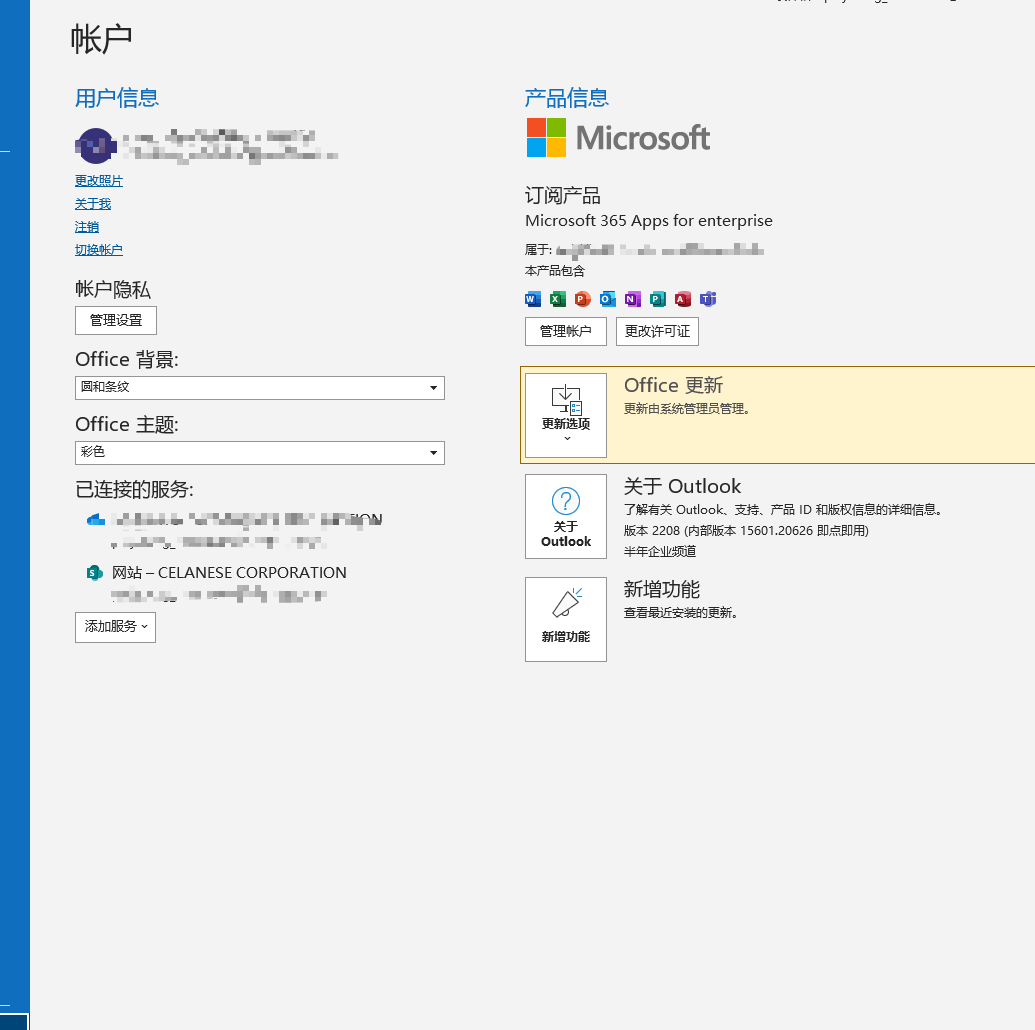Click the 网站 – CELANESE CORPORATION entry
1035x1030 pixels.
click(229, 572)
